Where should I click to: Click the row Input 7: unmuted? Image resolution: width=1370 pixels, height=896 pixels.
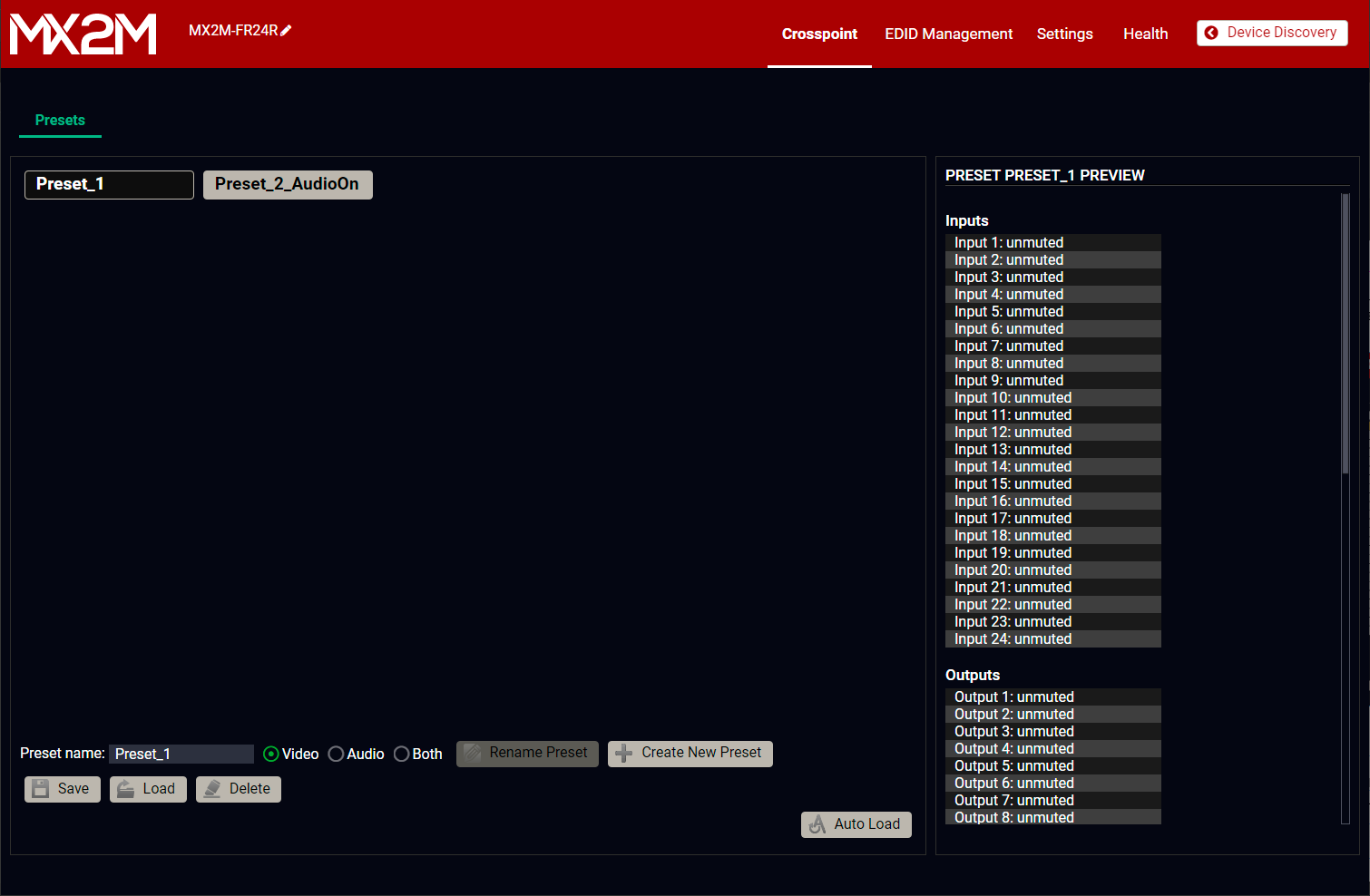coord(1053,346)
